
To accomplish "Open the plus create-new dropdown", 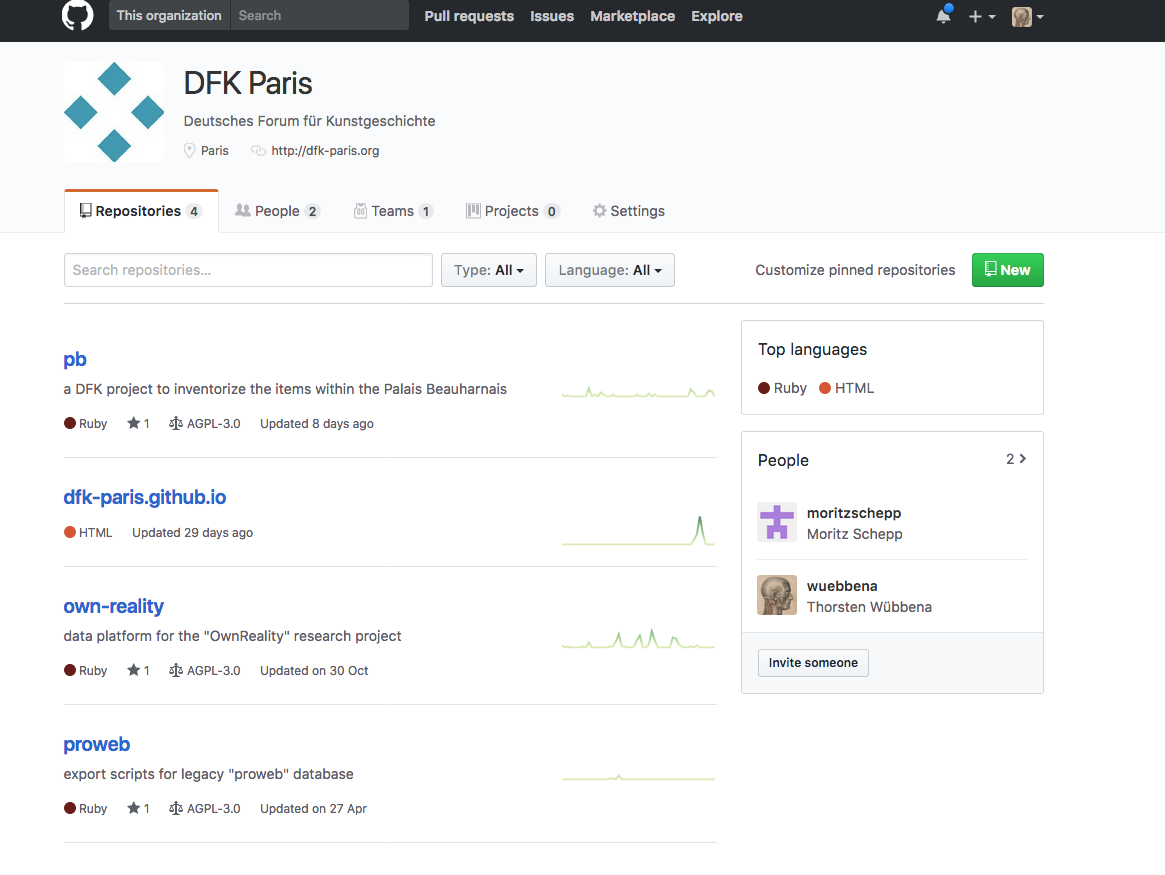I will pos(981,16).
